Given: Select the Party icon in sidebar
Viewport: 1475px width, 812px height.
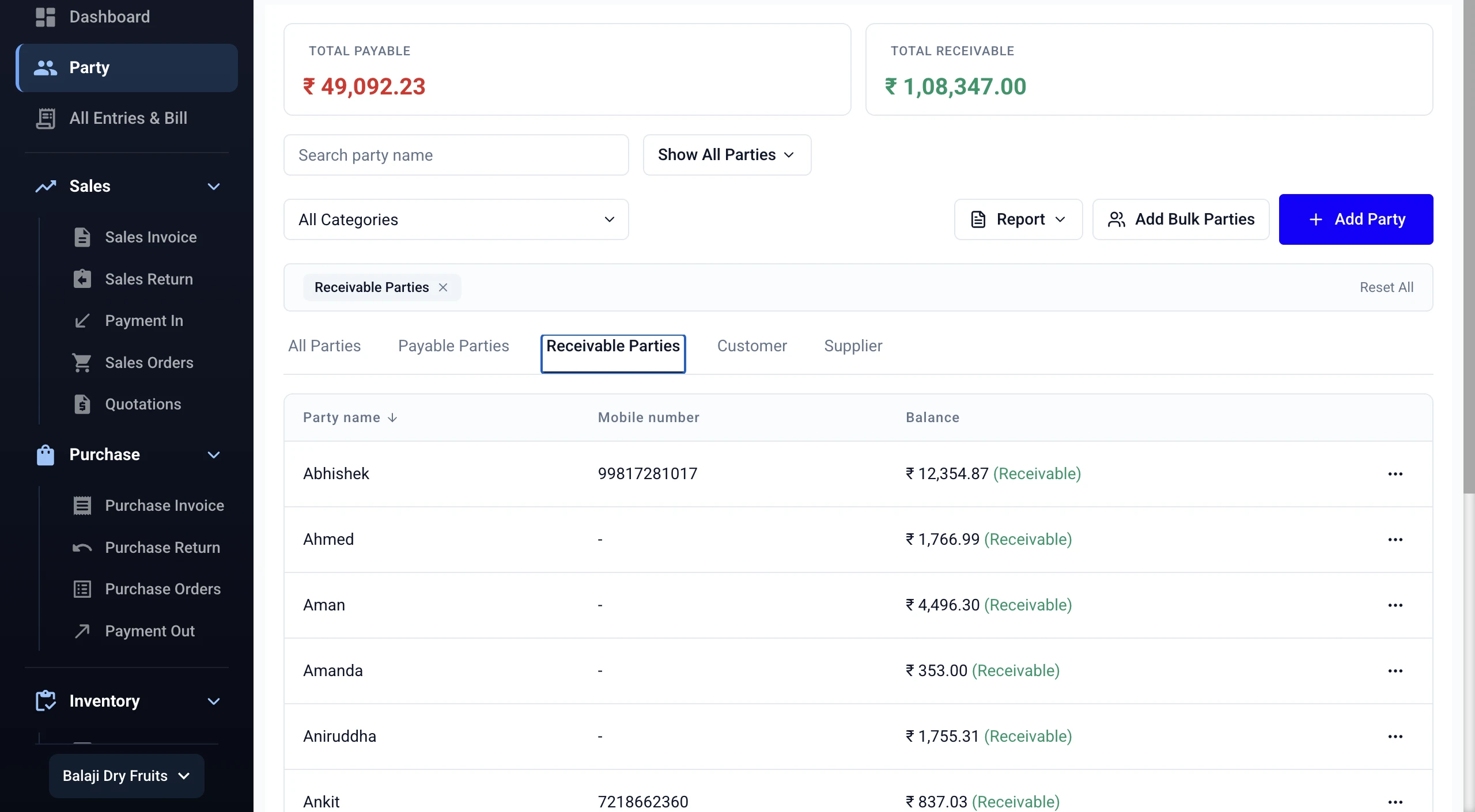Looking at the screenshot, I should click(46, 67).
